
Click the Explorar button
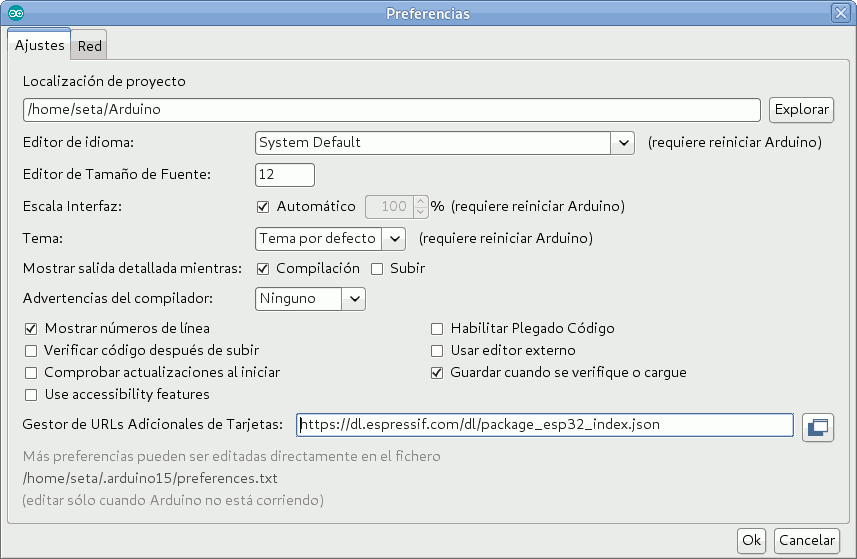point(801,110)
